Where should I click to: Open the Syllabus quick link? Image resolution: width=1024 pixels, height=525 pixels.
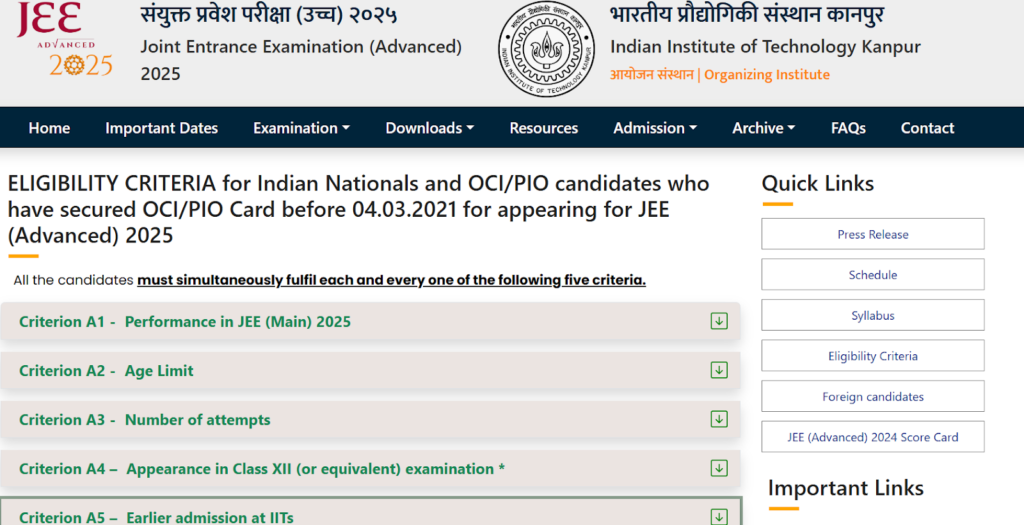pyautogui.click(x=872, y=315)
